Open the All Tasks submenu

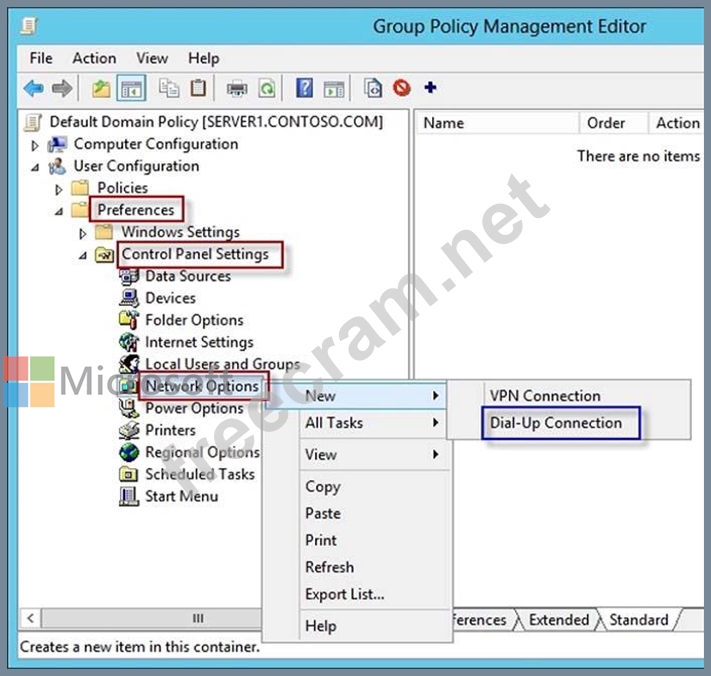tap(372, 423)
